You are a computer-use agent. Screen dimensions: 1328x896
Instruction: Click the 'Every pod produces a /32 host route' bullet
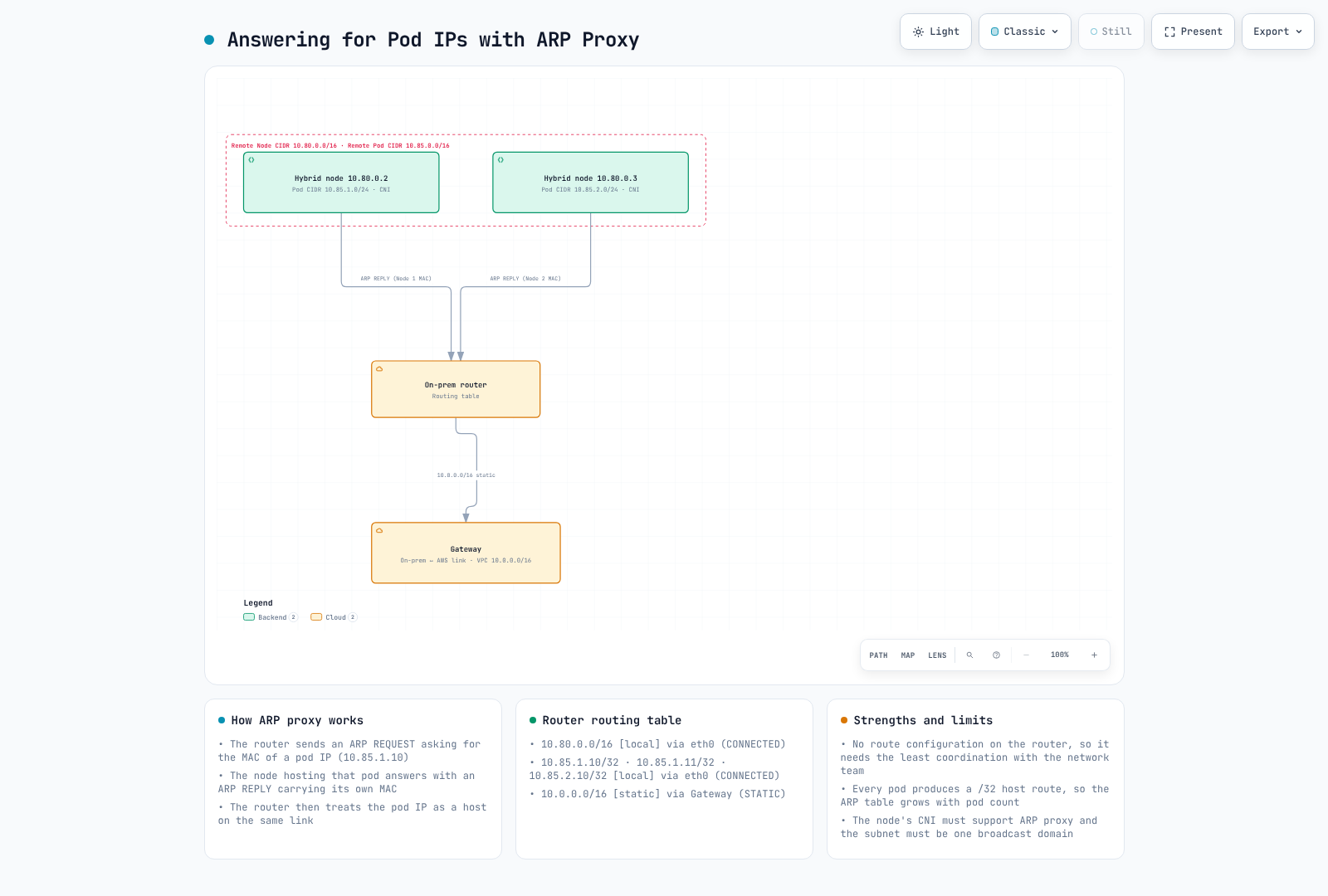point(975,796)
